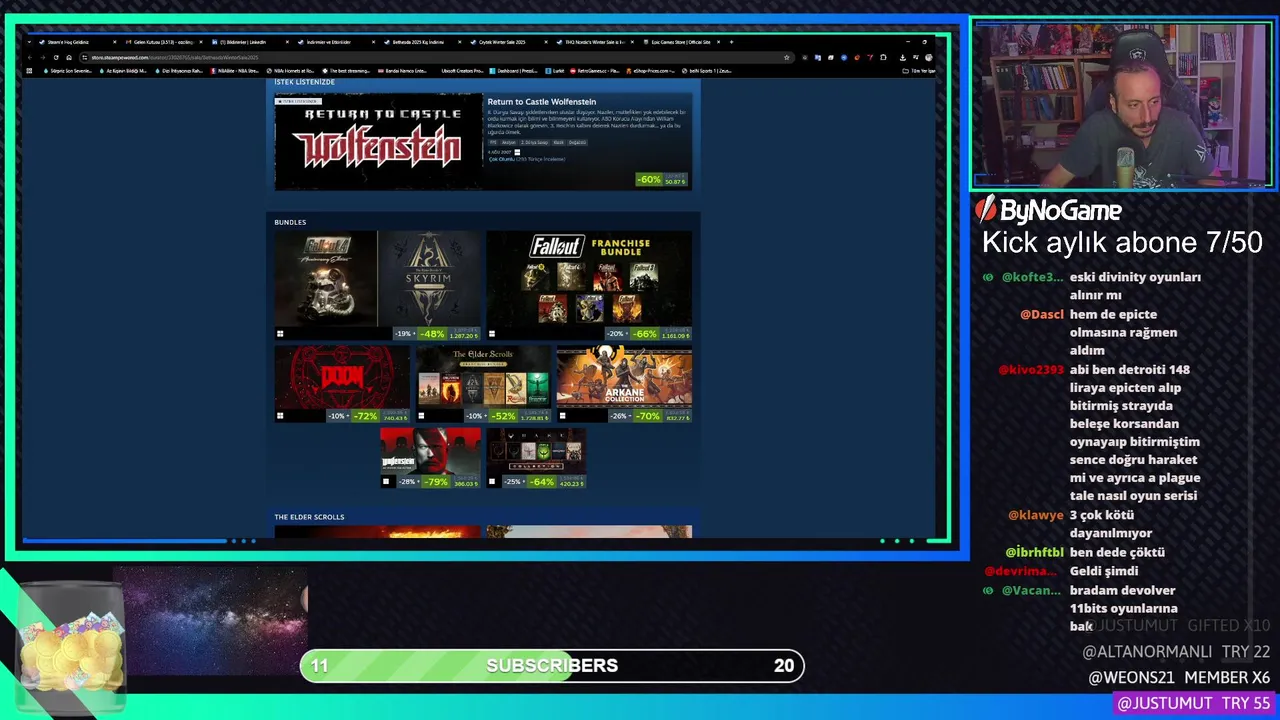Click the browser back arrow
Image resolution: width=1280 pixels, height=720 pixels.
(30, 57)
